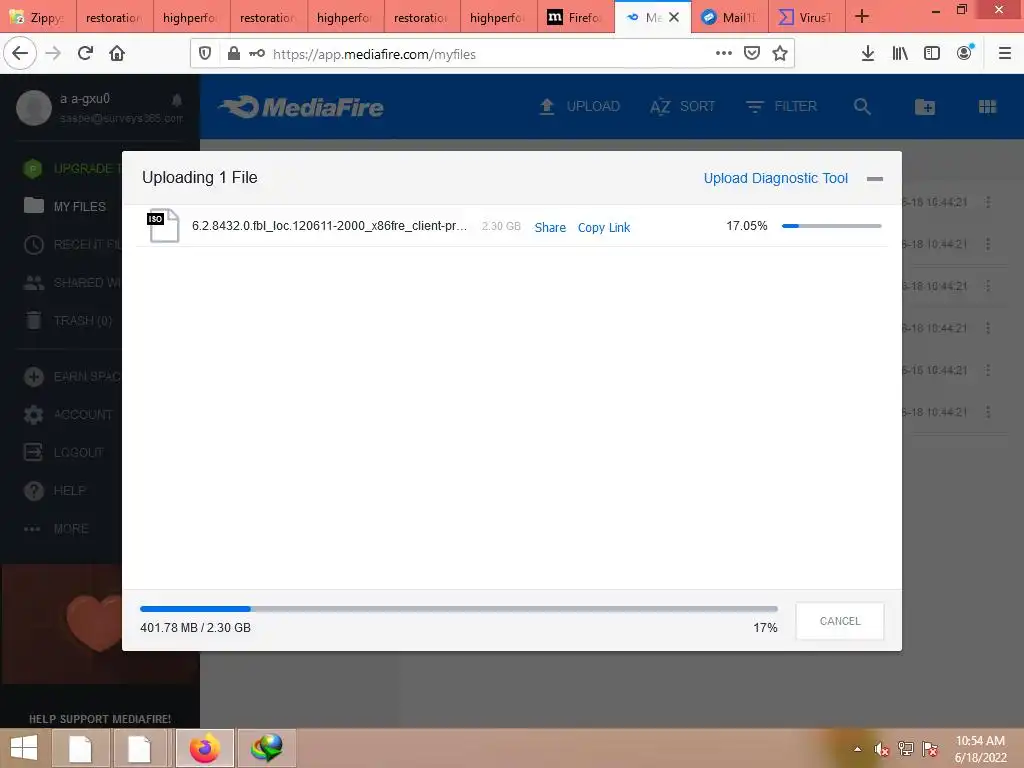Open the Windows Start button
Screen dimensions: 1024x768
coord(24,748)
